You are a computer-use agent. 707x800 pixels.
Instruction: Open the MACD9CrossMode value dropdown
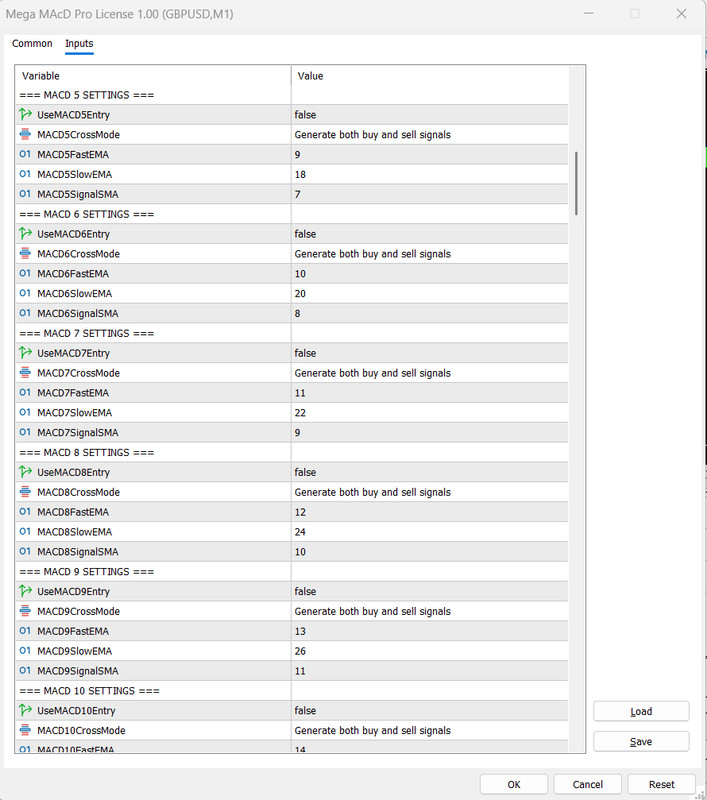(430, 611)
